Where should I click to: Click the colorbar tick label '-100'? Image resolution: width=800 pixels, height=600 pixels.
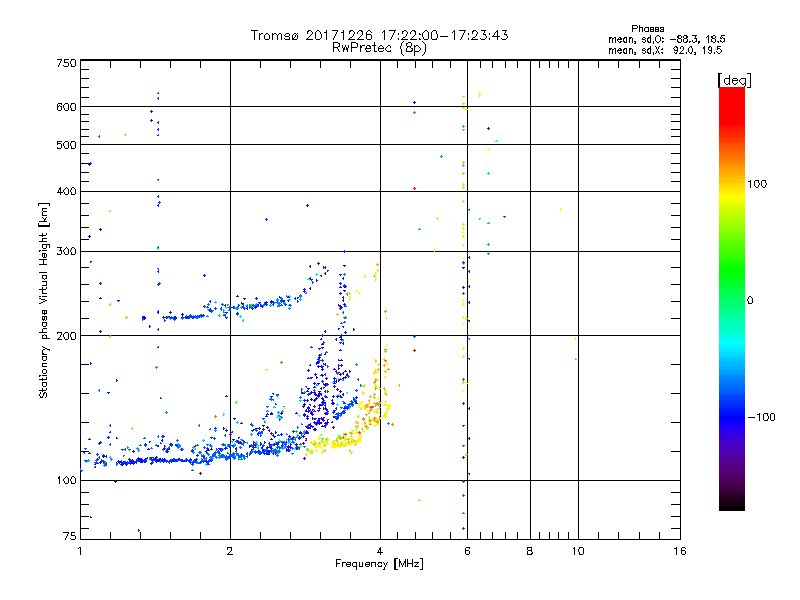tap(761, 417)
